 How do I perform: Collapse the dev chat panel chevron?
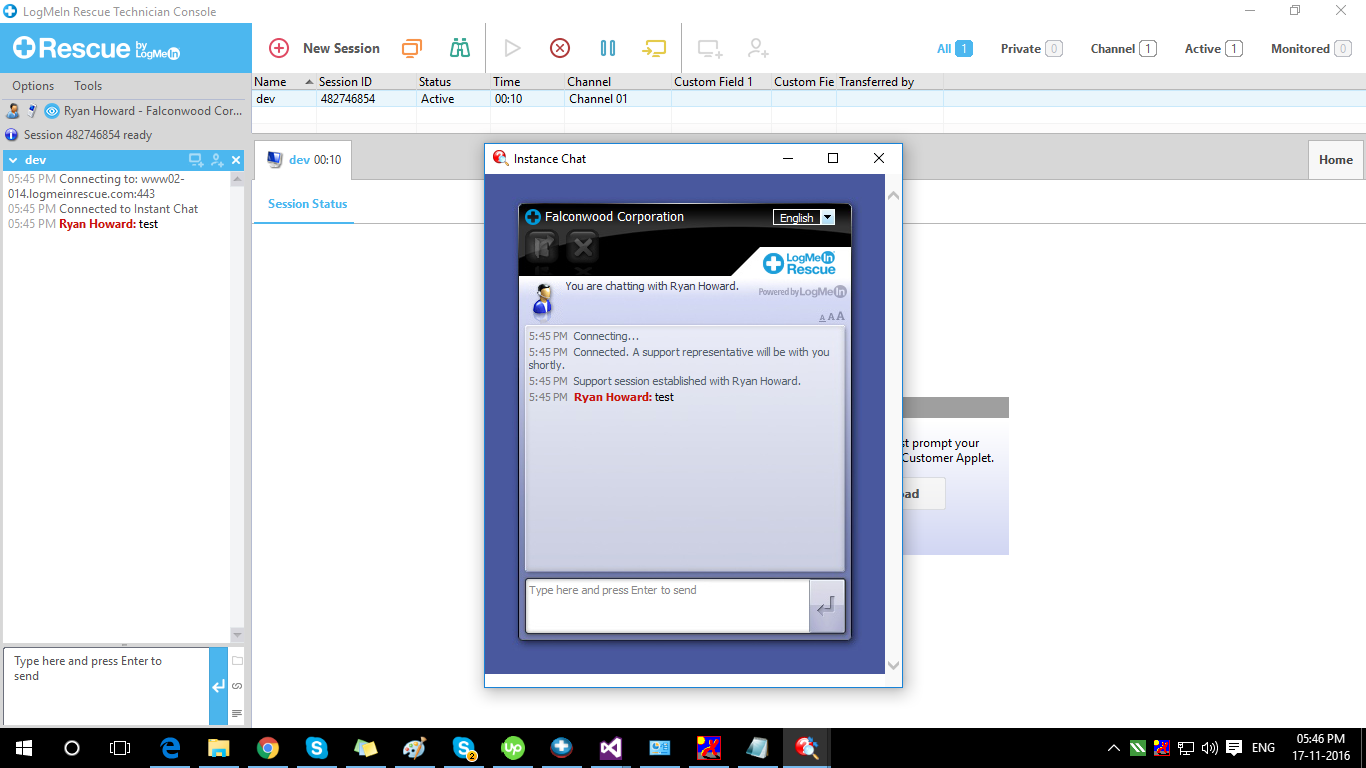click(x=13, y=160)
